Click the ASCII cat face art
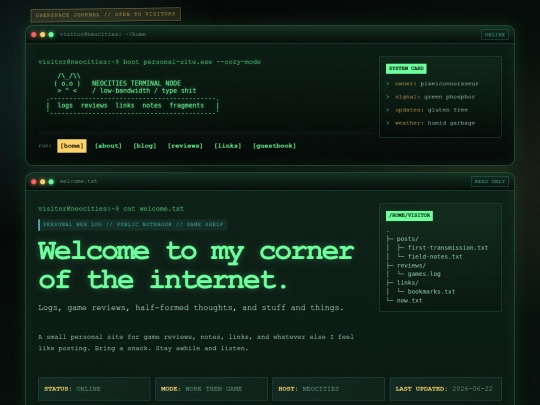This screenshot has width=540, height=405. (x=68, y=83)
